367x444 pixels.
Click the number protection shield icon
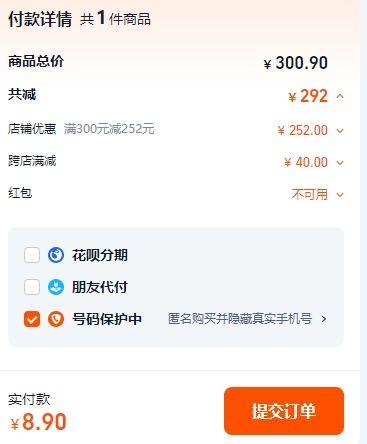[x=56, y=319]
